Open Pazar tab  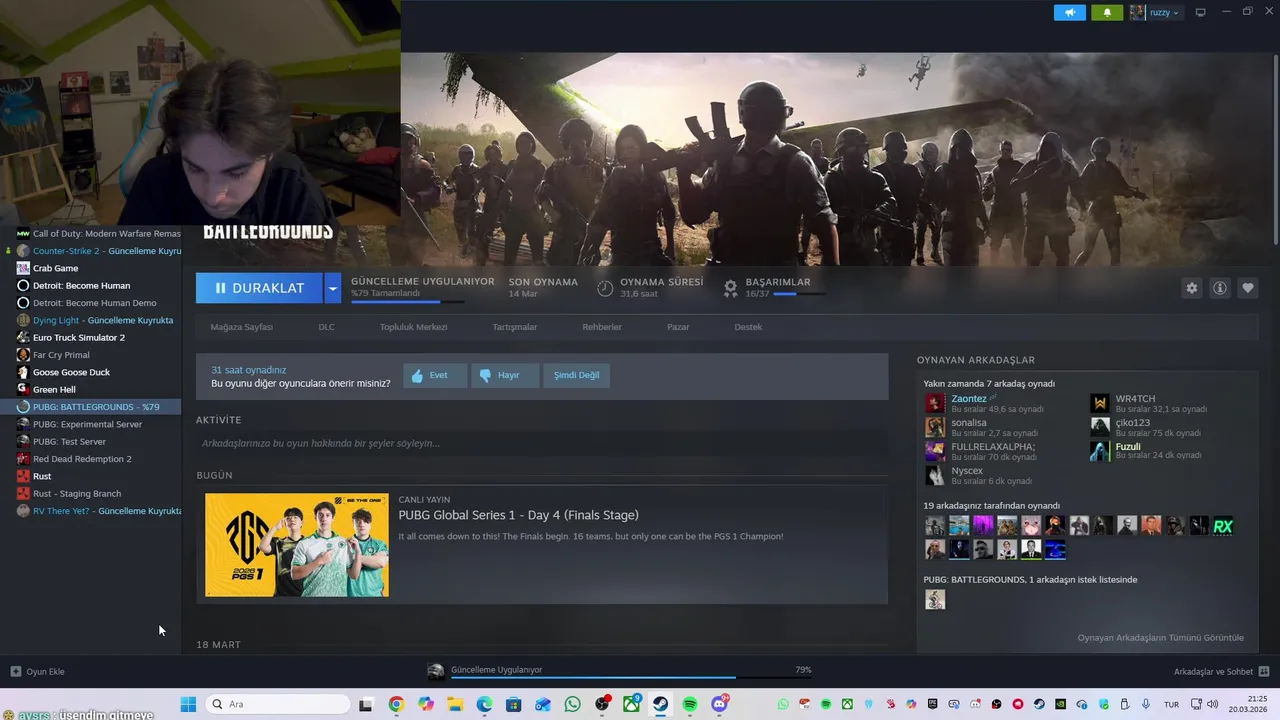click(x=678, y=327)
